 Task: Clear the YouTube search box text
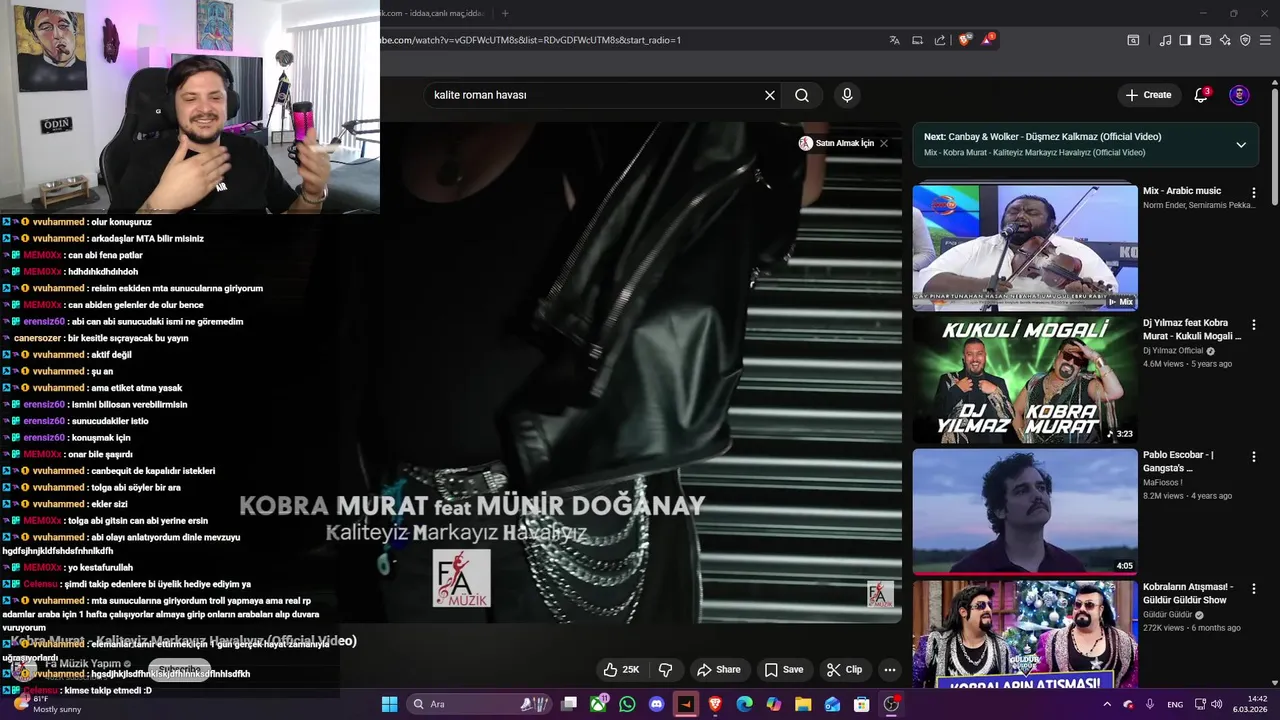click(770, 95)
